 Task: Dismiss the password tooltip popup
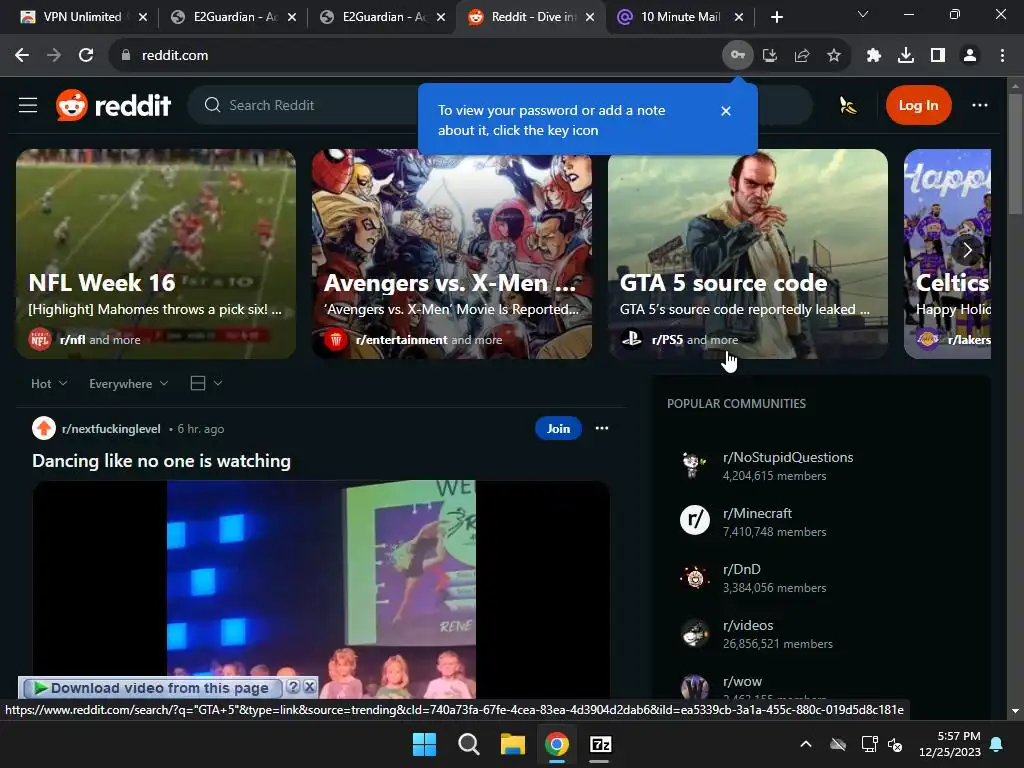(726, 111)
